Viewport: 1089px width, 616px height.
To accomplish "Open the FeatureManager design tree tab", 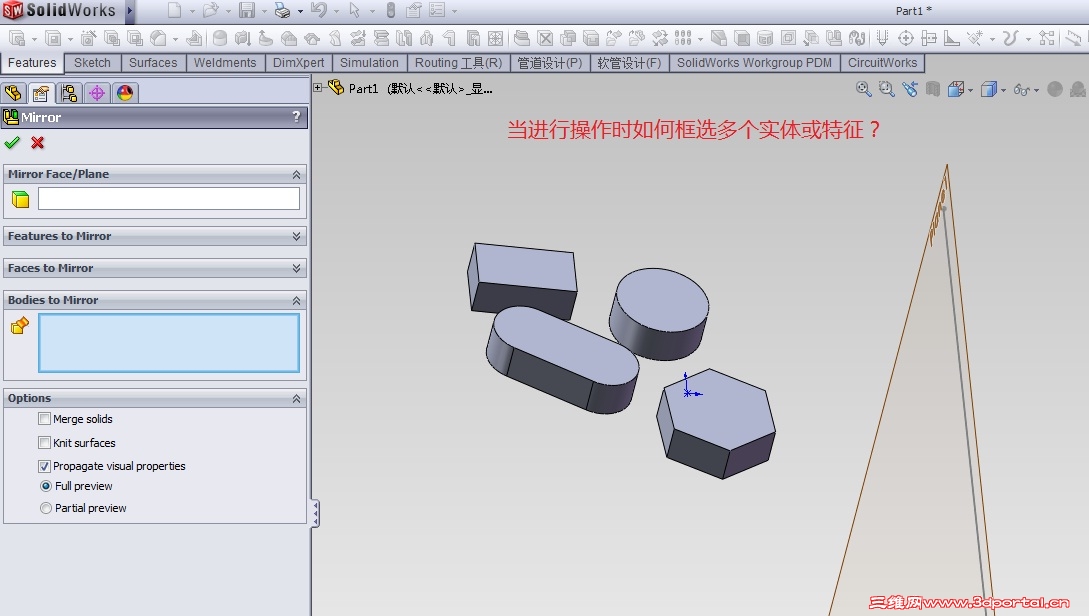I will coord(13,93).
